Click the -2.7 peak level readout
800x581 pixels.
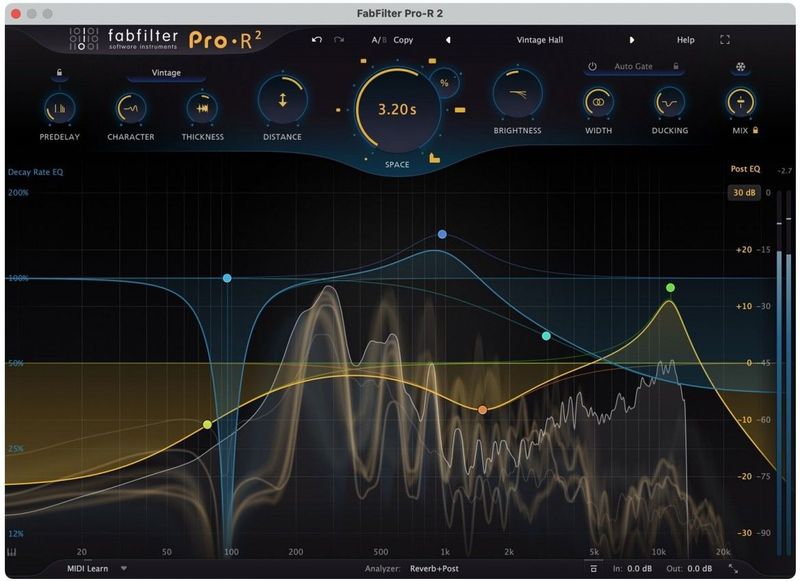(x=784, y=171)
